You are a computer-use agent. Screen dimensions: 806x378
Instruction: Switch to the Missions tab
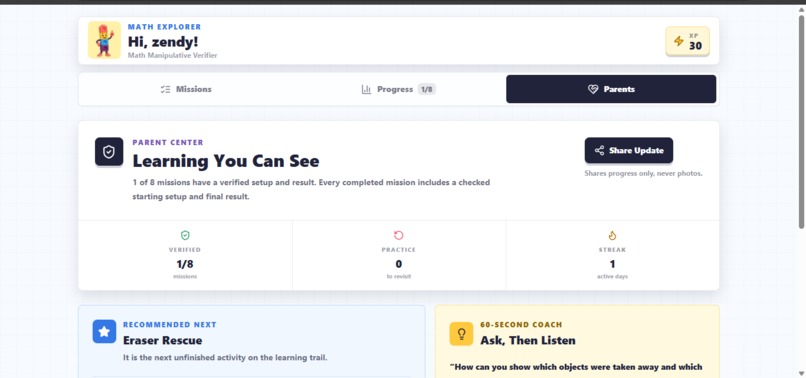point(186,89)
